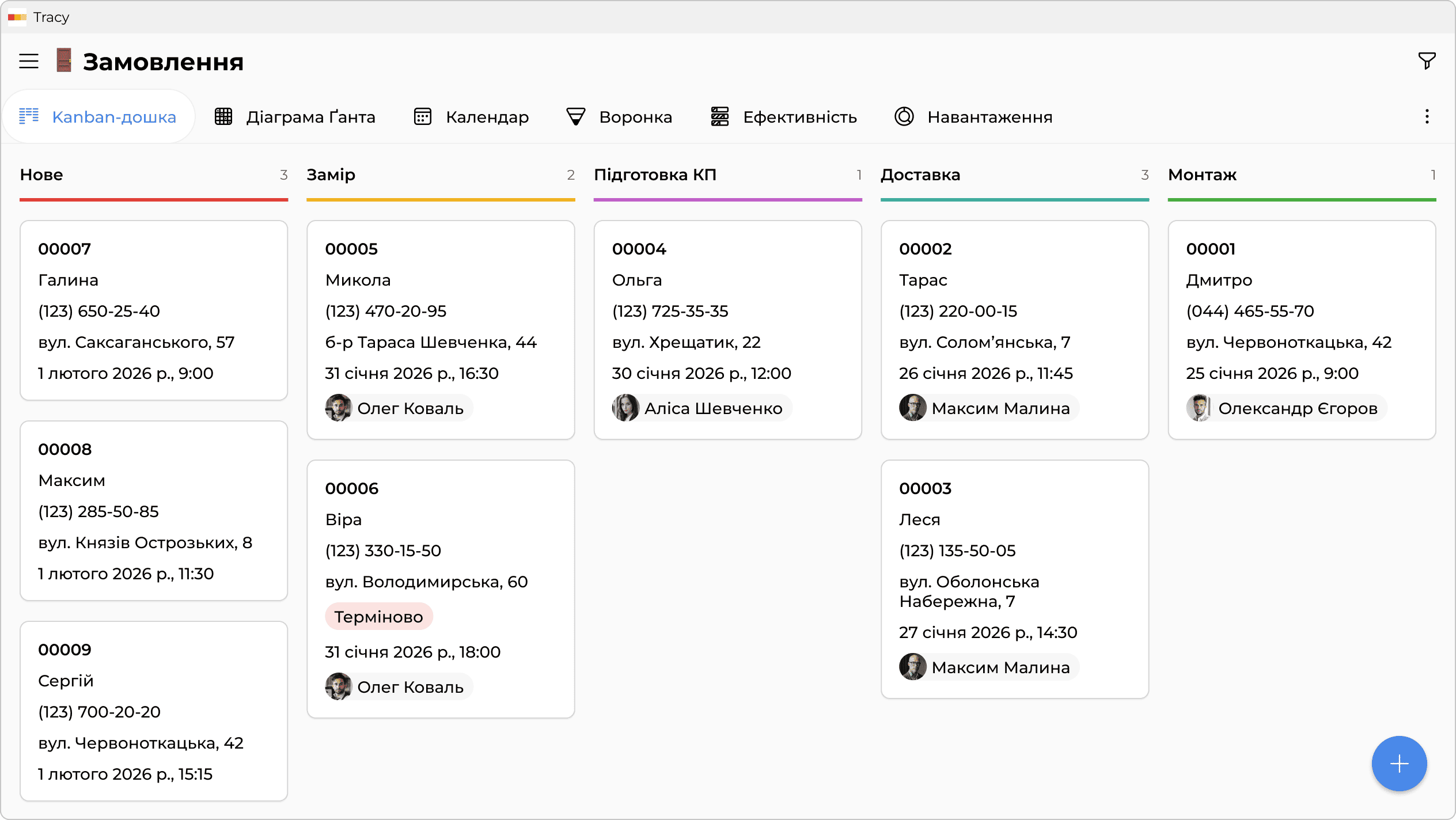This screenshot has width=1456, height=820.
Task: Click the Діаграма Ґанта table icon
Action: pos(223,117)
